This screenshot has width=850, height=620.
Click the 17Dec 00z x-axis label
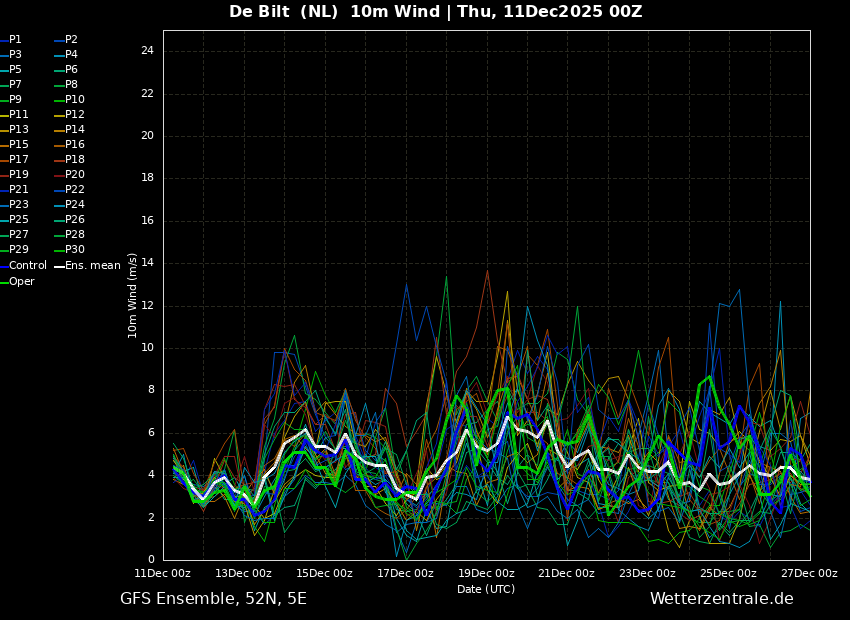[405, 573]
